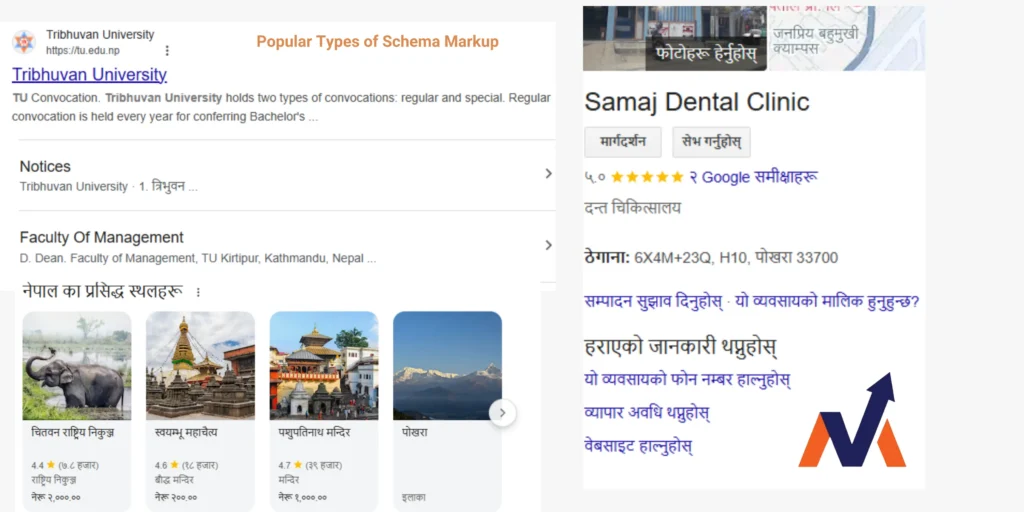Click the five-star rating of Samaj Dental Clinic

647,177
